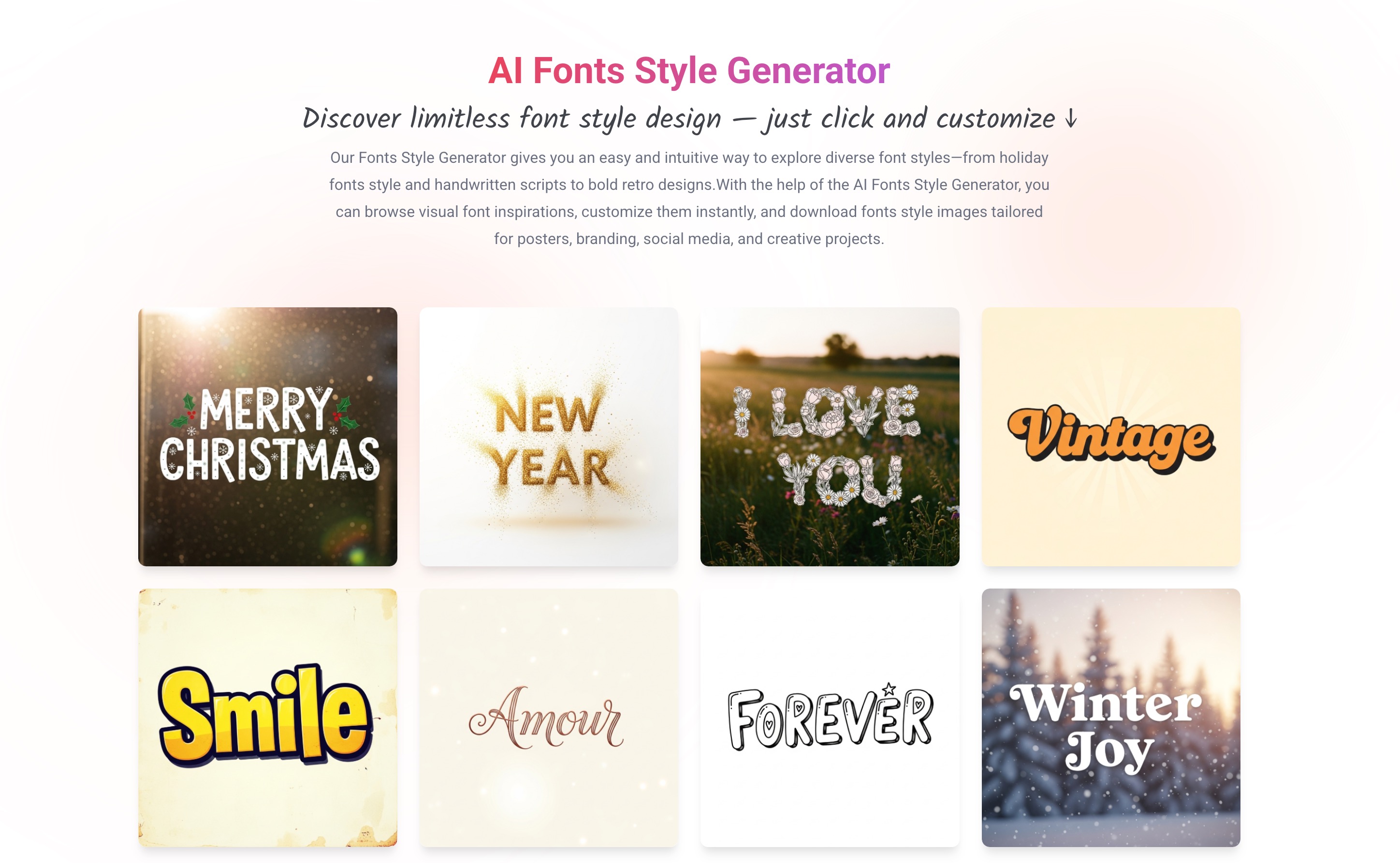1400x863 pixels.
Task: Click the star above Forever lettering
Action: click(x=889, y=688)
